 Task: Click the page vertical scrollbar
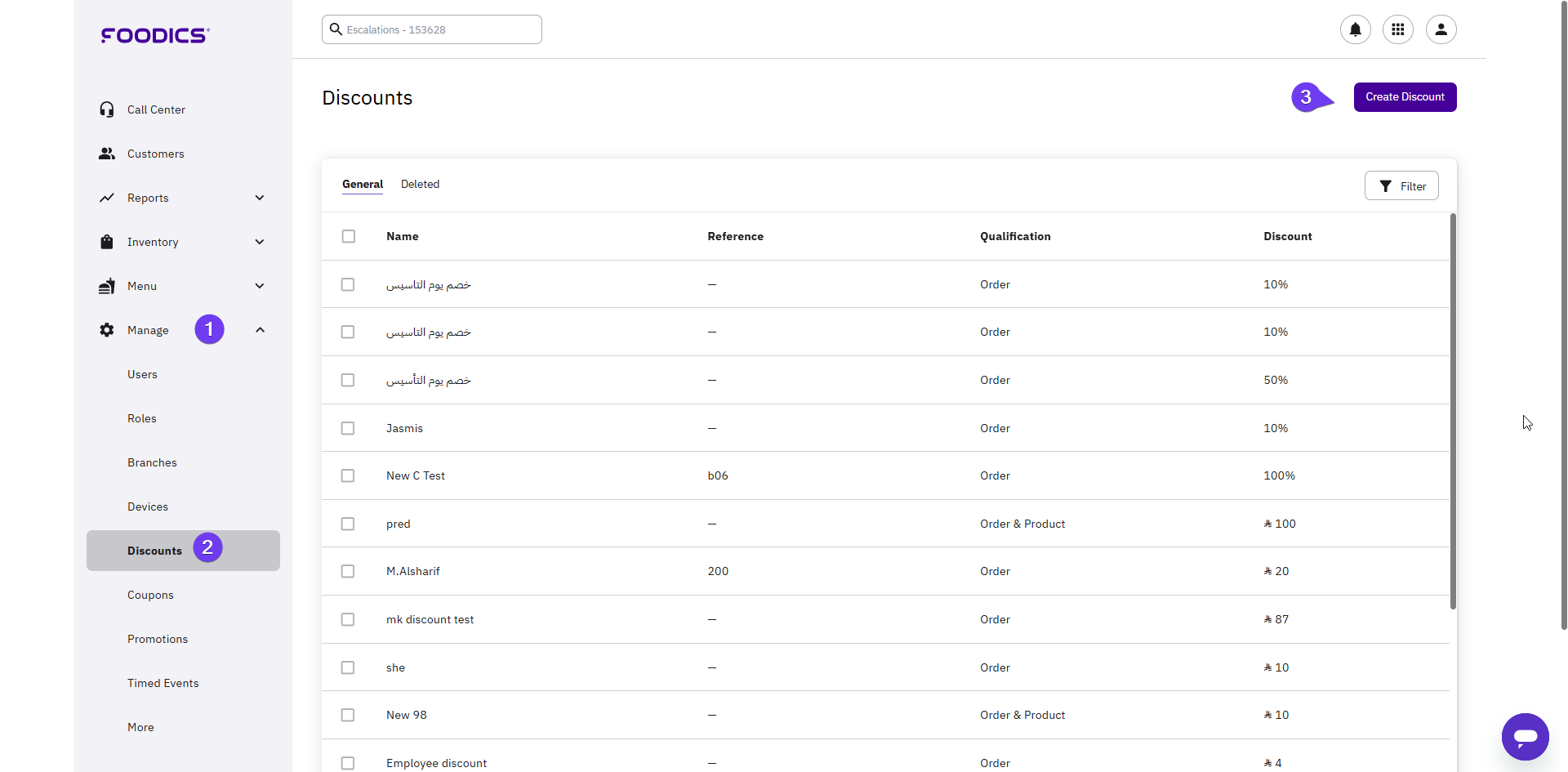click(x=1564, y=315)
